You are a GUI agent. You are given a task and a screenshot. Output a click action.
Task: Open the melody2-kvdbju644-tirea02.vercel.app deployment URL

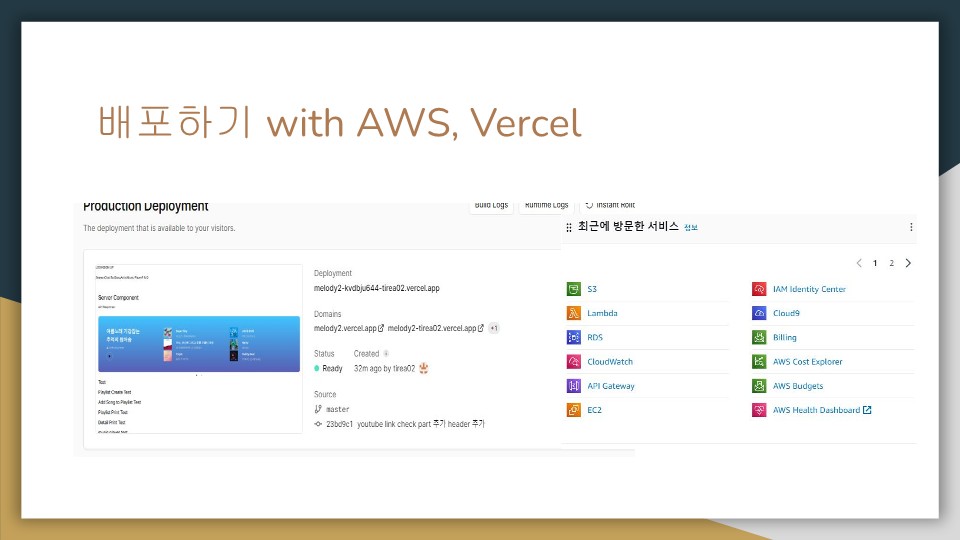click(377, 288)
